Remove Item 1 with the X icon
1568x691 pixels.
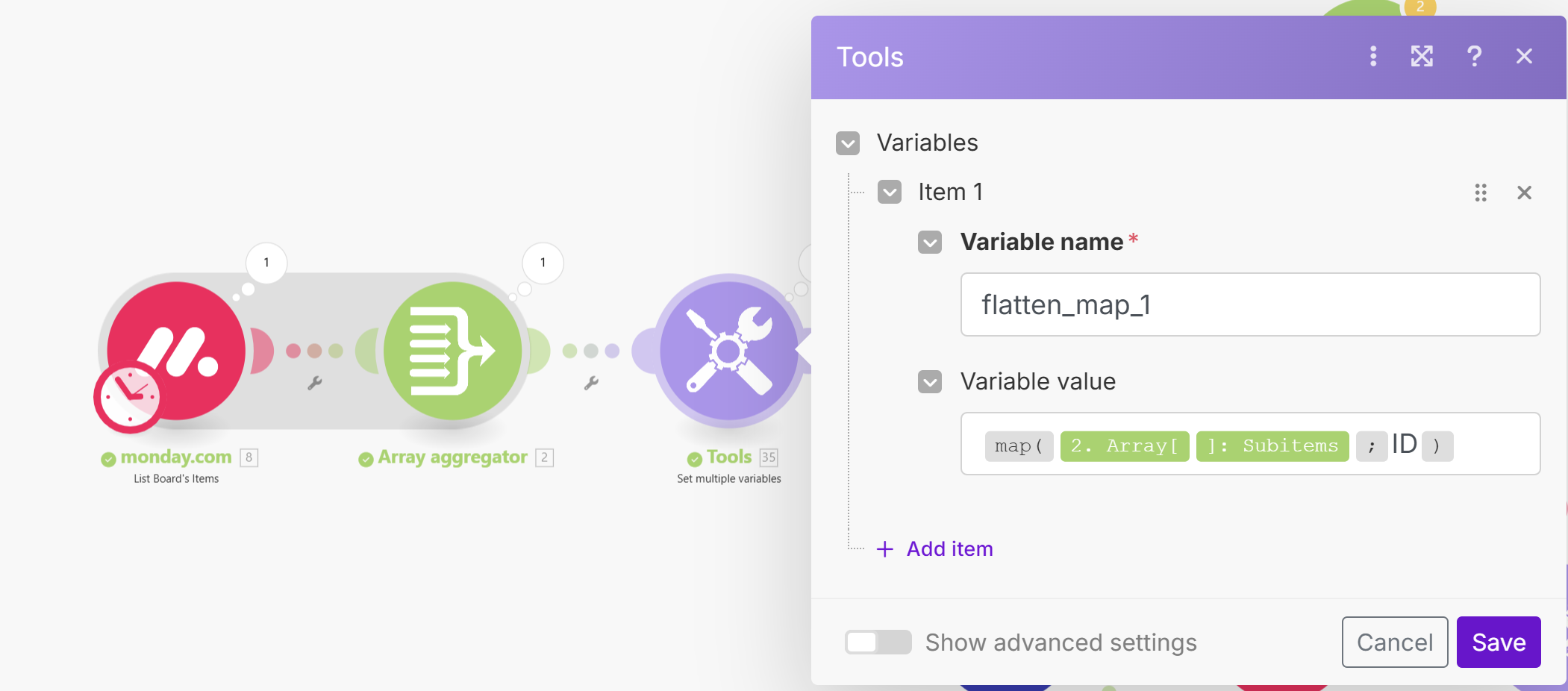[x=1524, y=193]
